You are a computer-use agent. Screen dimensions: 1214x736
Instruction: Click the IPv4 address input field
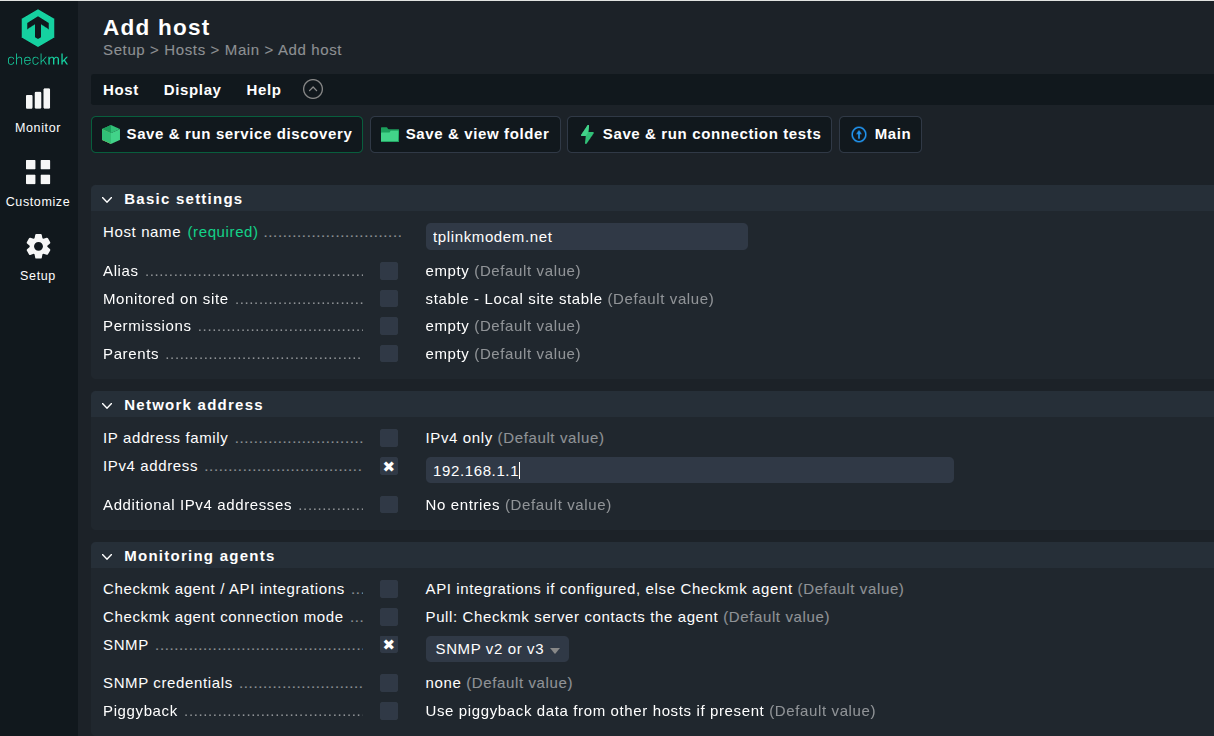pyautogui.click(x=689, y=470)
